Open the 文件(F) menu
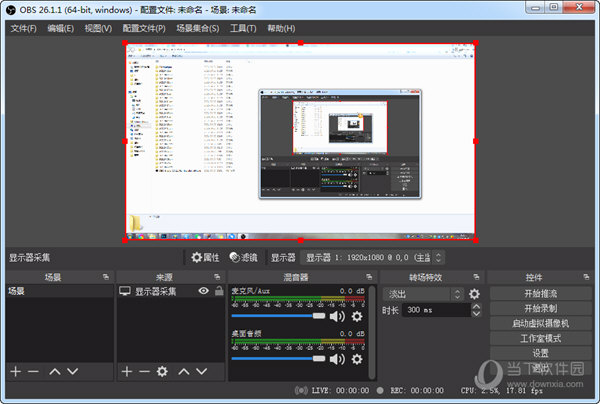The image size is (600, 404). coord(23,28)
